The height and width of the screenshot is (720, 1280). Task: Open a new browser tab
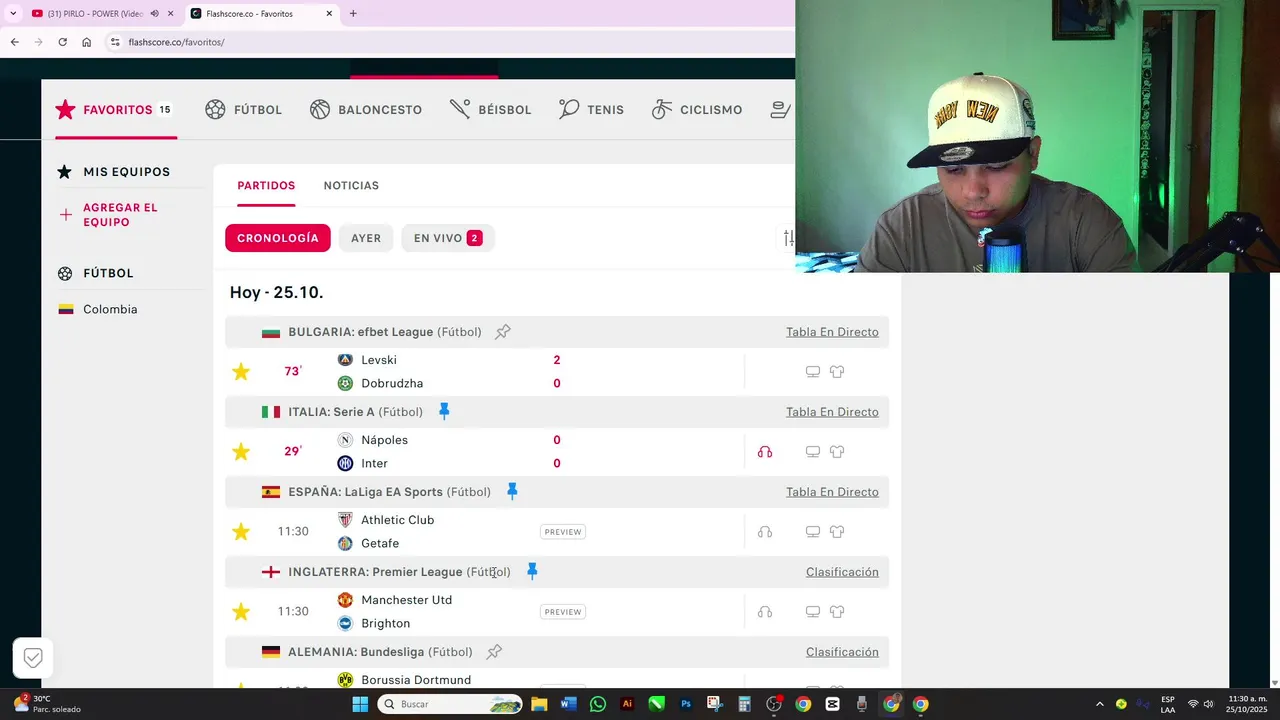click(353, 14)
